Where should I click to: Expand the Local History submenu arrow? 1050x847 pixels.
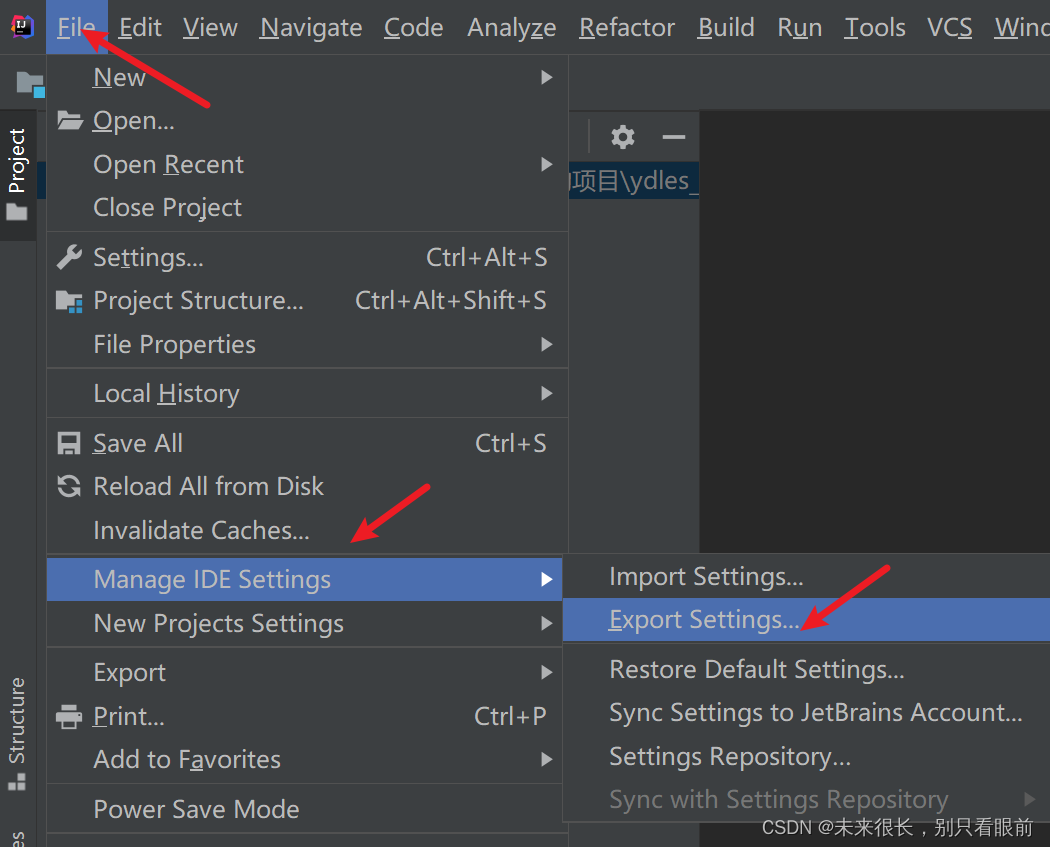click(x=547, y=394)
